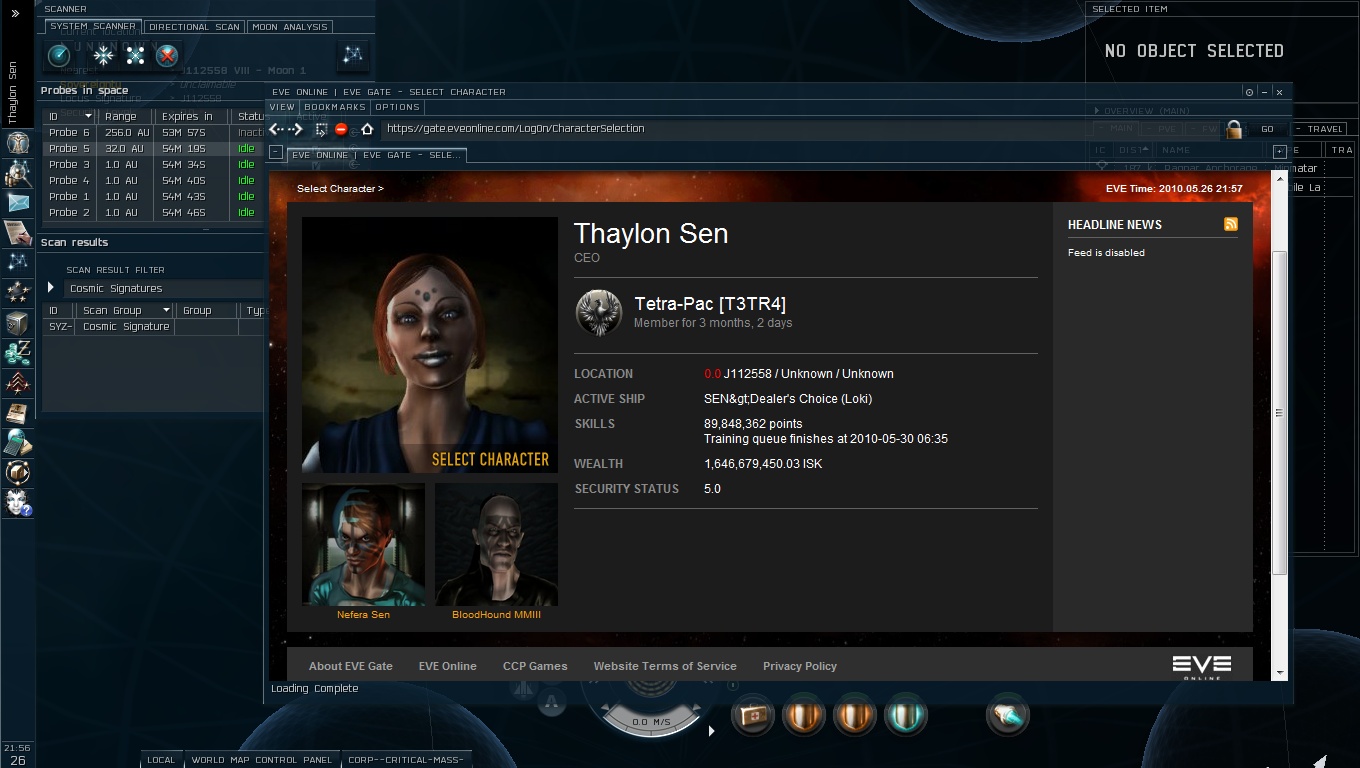Open the character sheet icon in the sidebar
Viewport: 1360px width, 768px height.
coord(17,142)
